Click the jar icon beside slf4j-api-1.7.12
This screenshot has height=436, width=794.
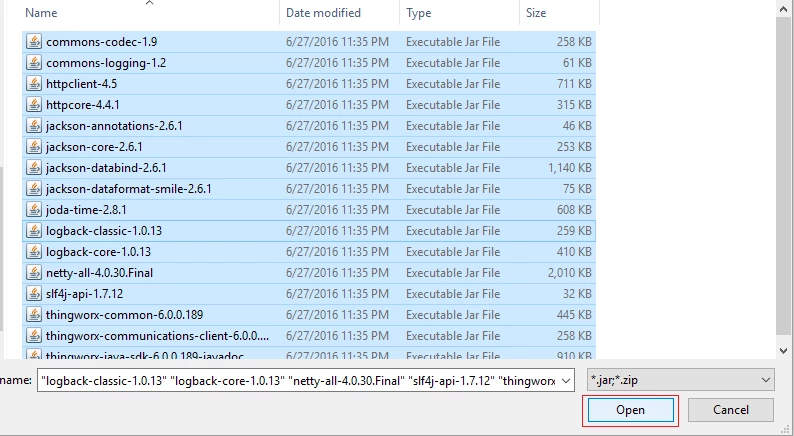(34, 294)
